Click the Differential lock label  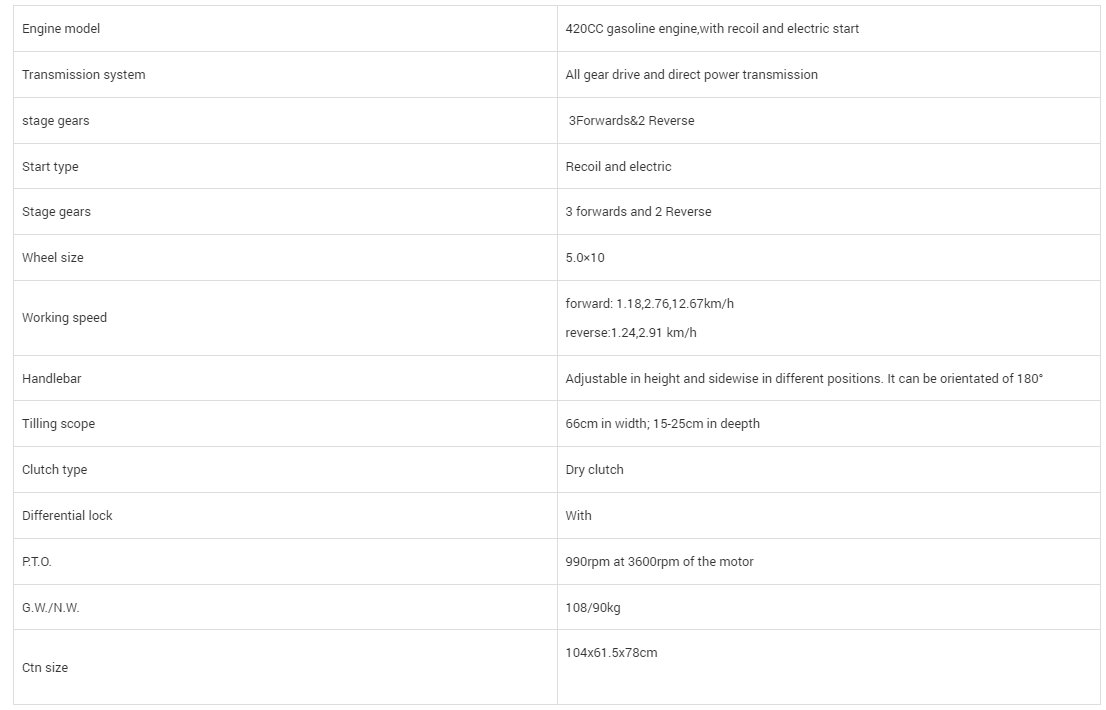tap(67, 516)
